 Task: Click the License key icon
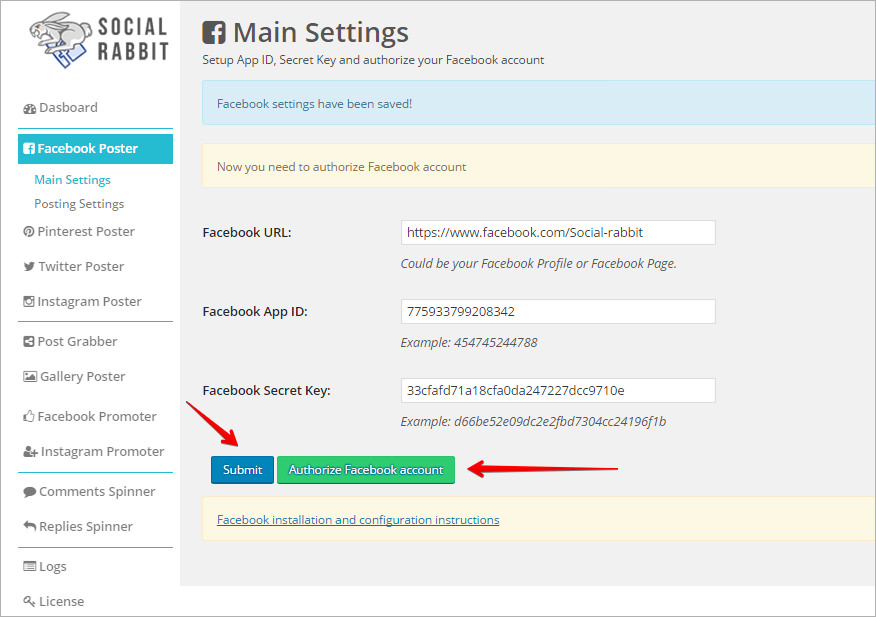pyautogui.click(x=29, y=601)
